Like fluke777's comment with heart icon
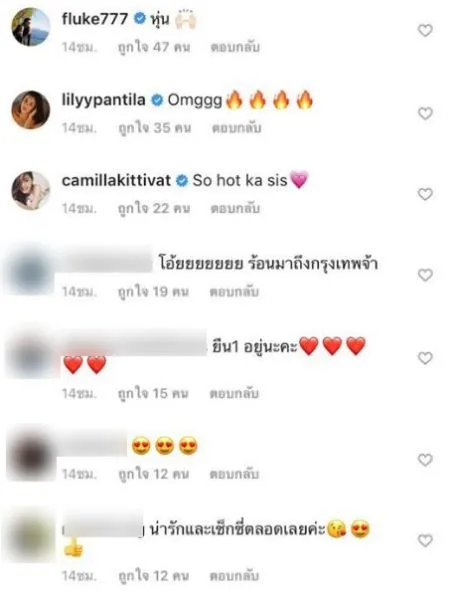The height and width of the screenshot is (602, 455). [x=425, y=31]
